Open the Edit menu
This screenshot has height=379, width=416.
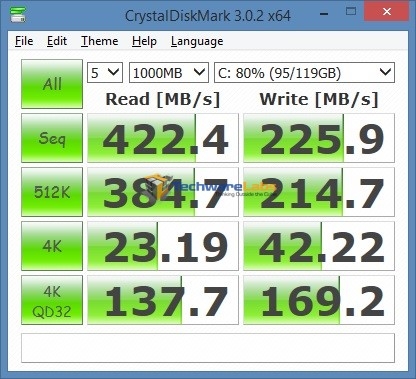point(57,41)
